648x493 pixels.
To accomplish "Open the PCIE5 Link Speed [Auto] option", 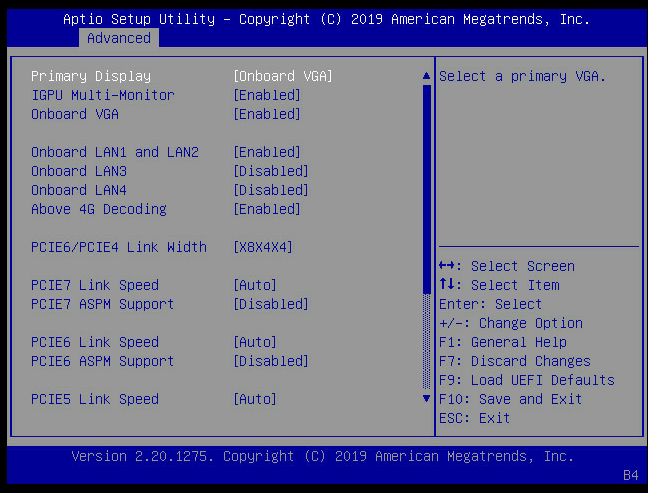I will pyautogui.click(x=255, y=399).
